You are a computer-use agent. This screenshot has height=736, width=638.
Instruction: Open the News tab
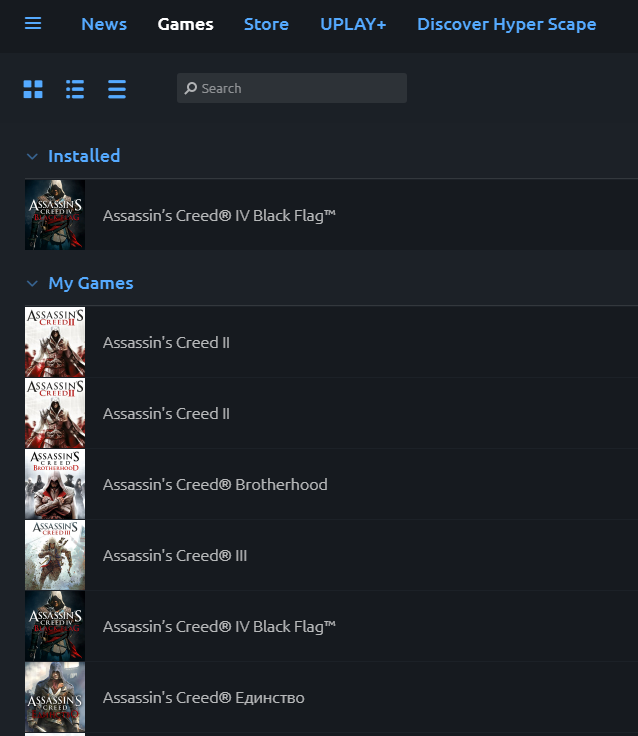pyautogui.click(x=104, y=24)
